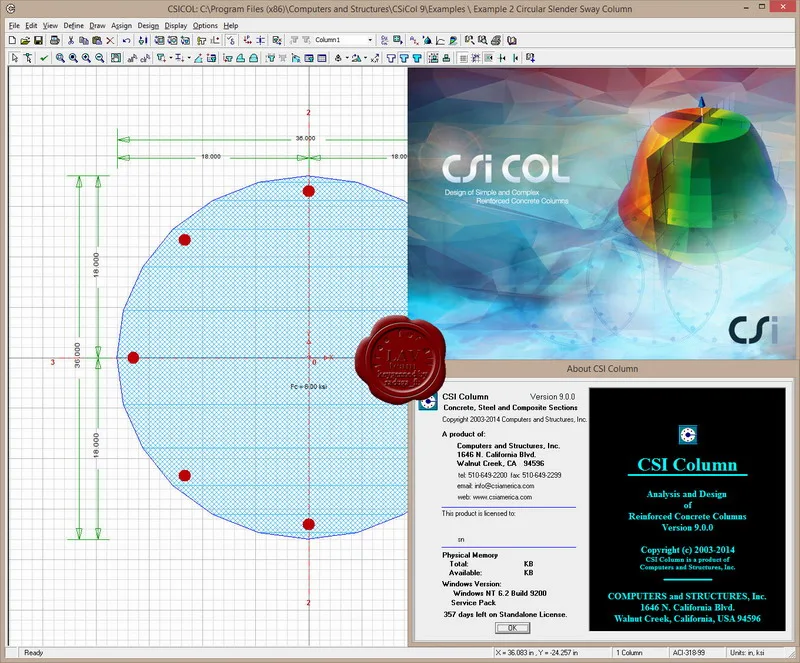Image resolution: width=800 pixels, height=663 pixels.
Task: Click the Copy icon in the toolbar
Action: tap(84, 40)
